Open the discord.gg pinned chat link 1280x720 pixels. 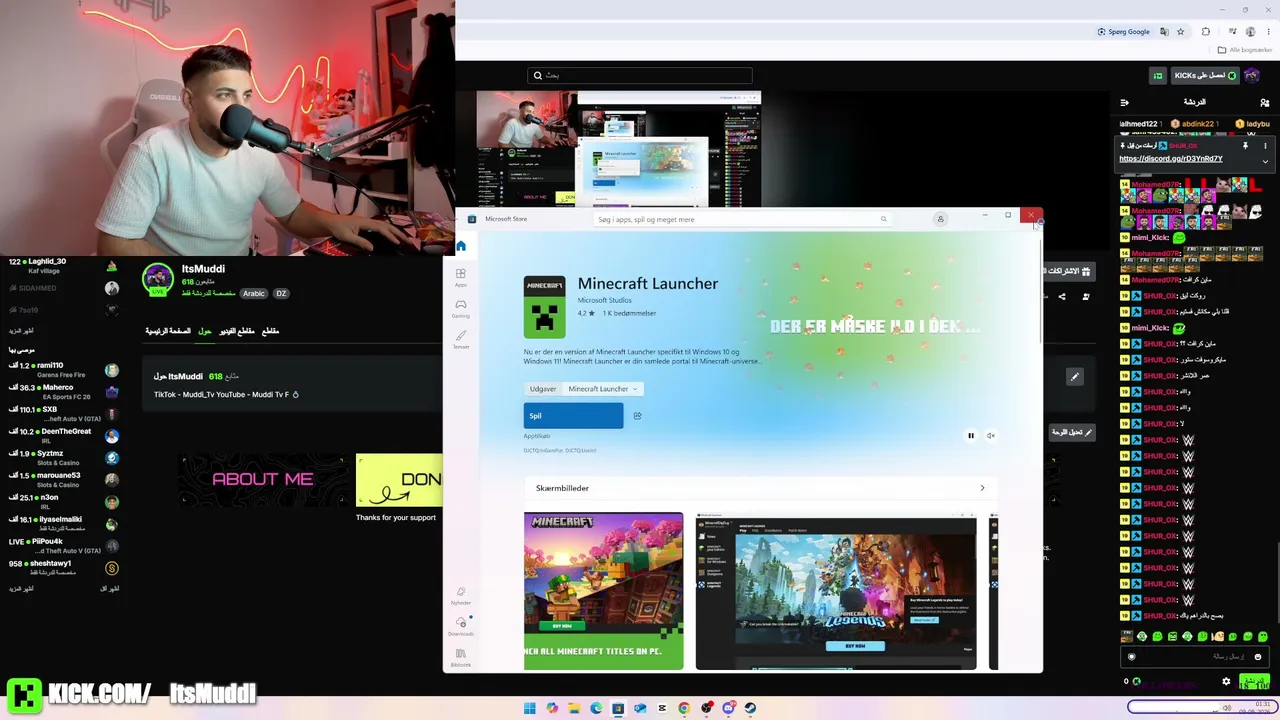(x=1170, y=159)
